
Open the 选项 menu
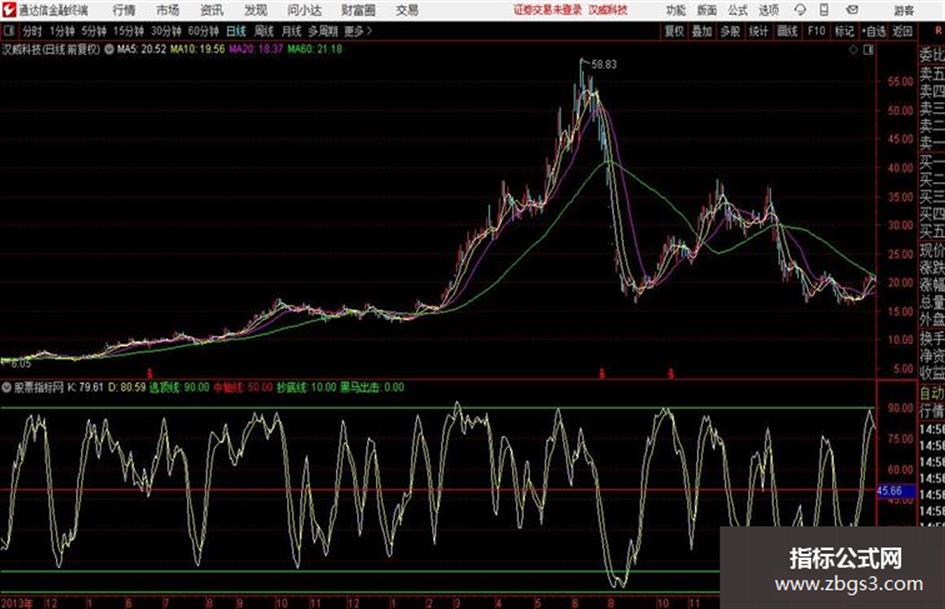click(x=768, y=10)
